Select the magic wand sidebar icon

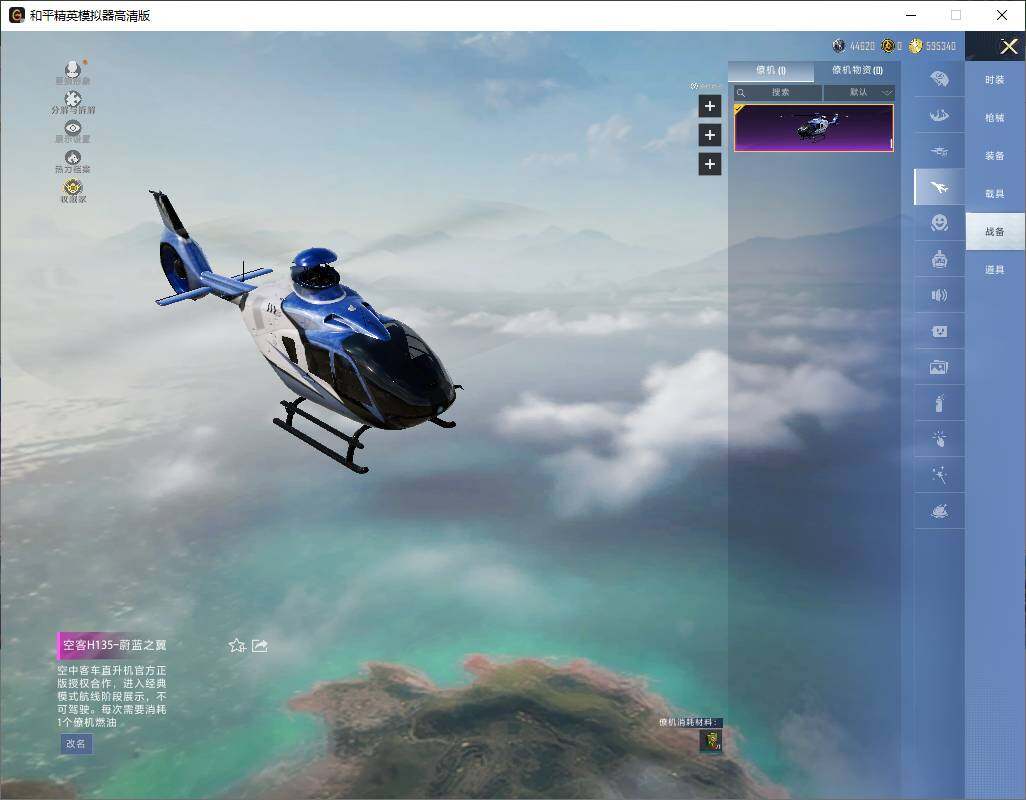click(939, 475)
